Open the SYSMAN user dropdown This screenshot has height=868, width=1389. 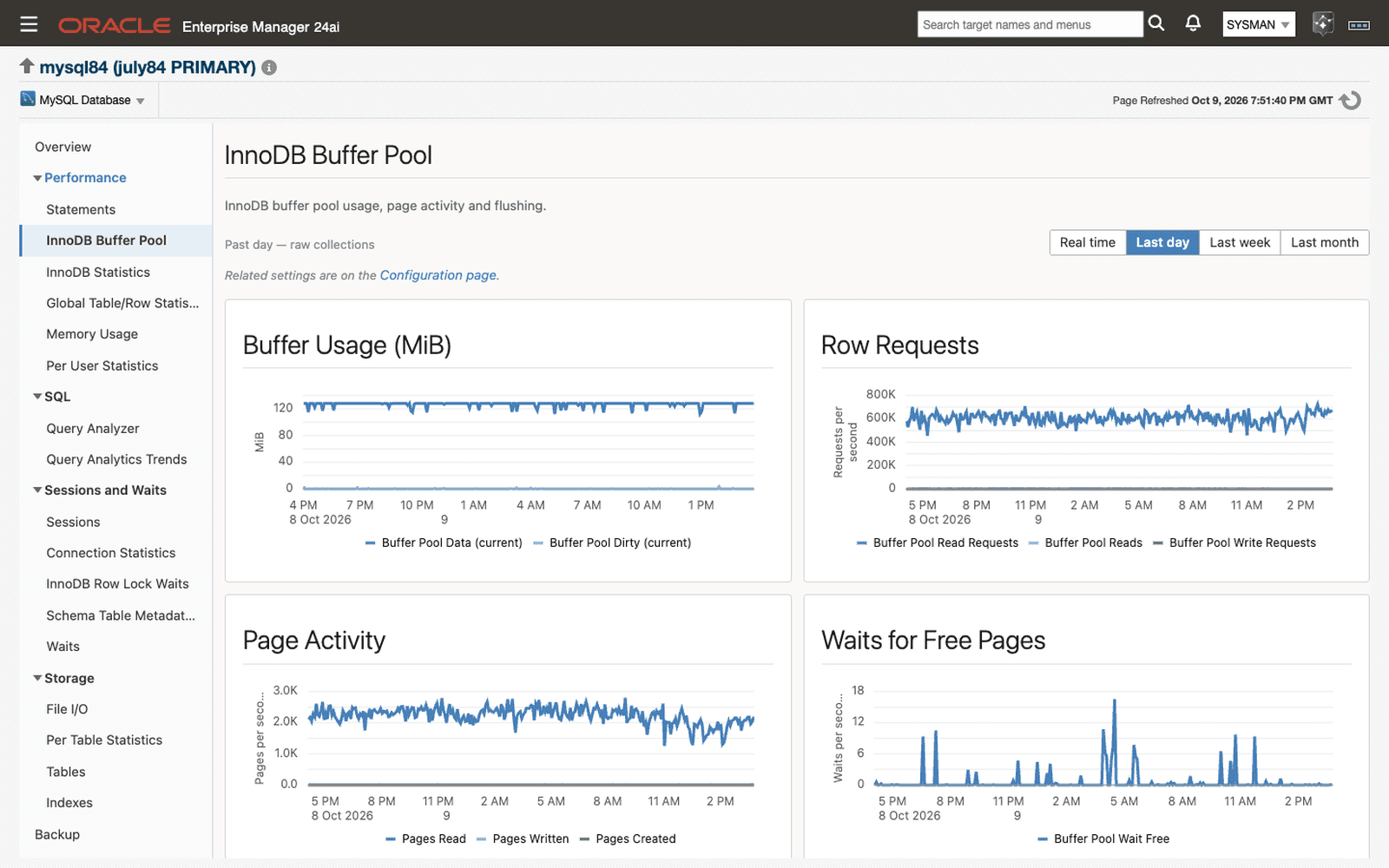pyautogui.click(x=1259, y=24)
